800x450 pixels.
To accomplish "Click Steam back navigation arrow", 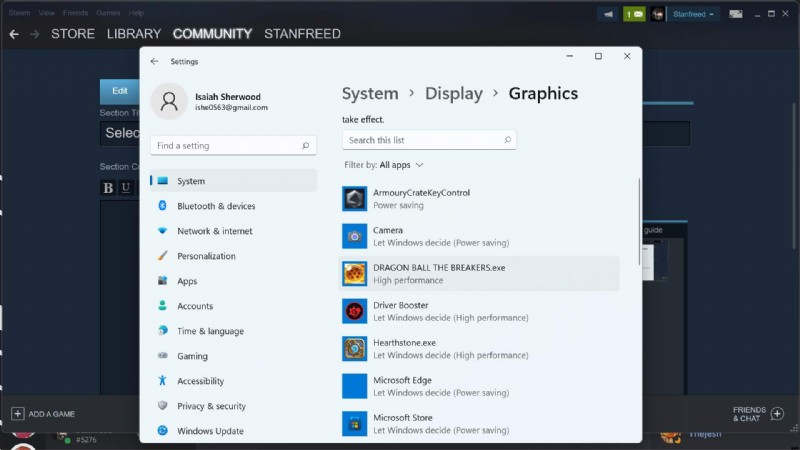I will pos(14,34).
